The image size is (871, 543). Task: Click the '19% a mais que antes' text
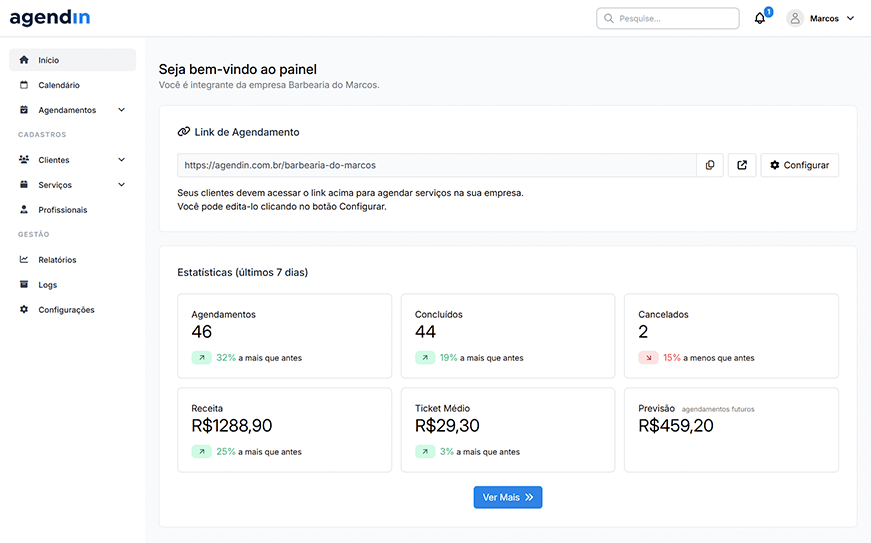click(482, 358)
